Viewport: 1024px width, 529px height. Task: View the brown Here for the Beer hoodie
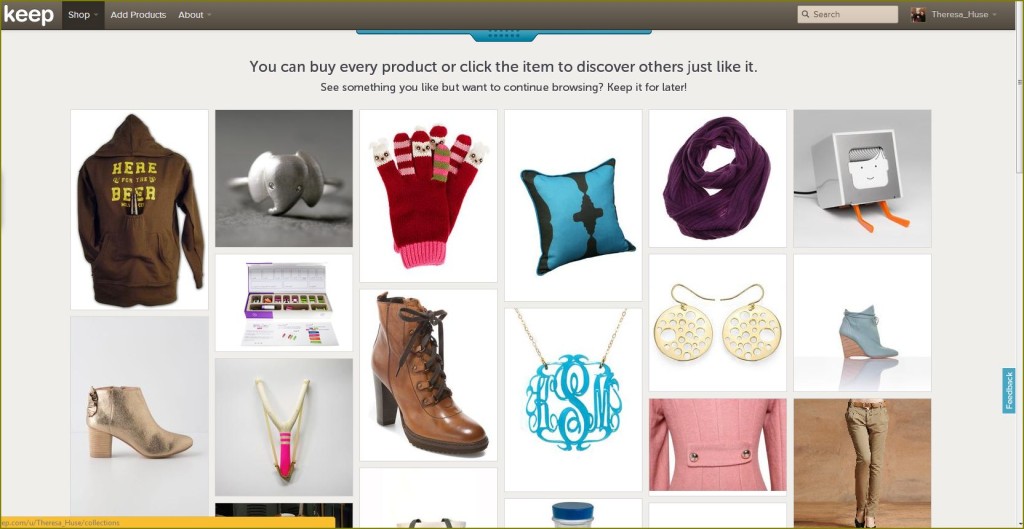(x=139, y=210)
